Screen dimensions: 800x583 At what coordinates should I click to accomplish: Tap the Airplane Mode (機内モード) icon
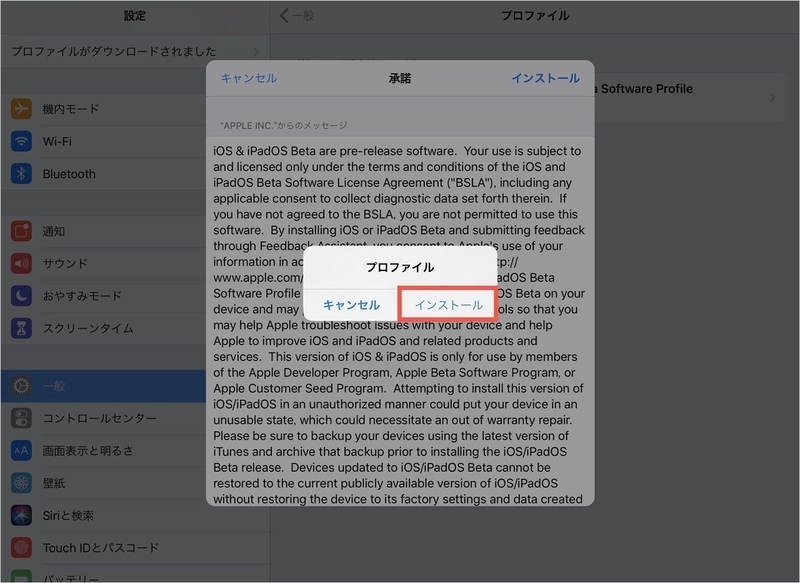pos(21,109)
